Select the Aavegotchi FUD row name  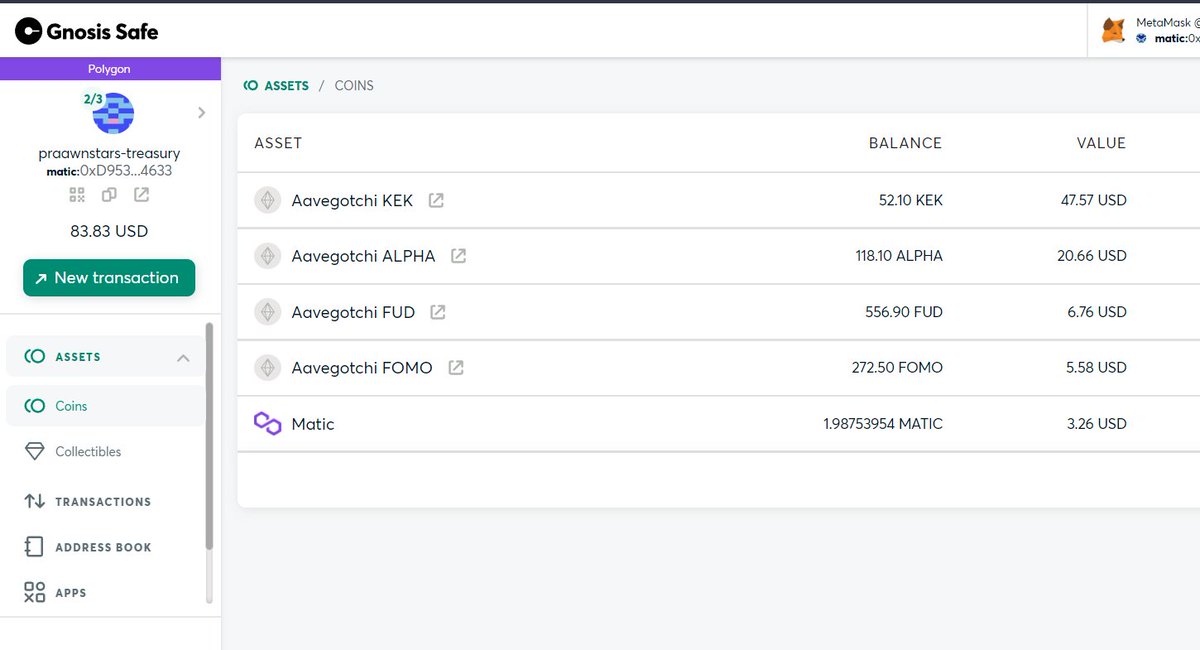click(353, 312)
